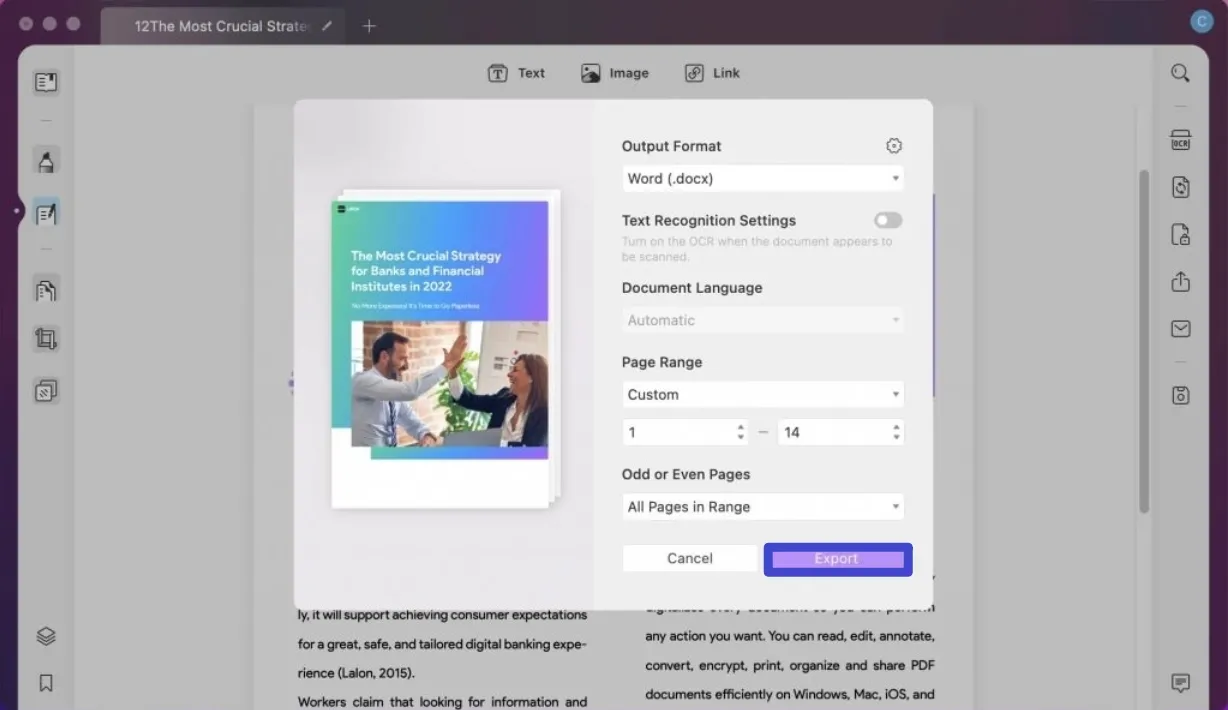Select the Edit PDF tool
This screenshot has width=1228, height=710.
46,213
